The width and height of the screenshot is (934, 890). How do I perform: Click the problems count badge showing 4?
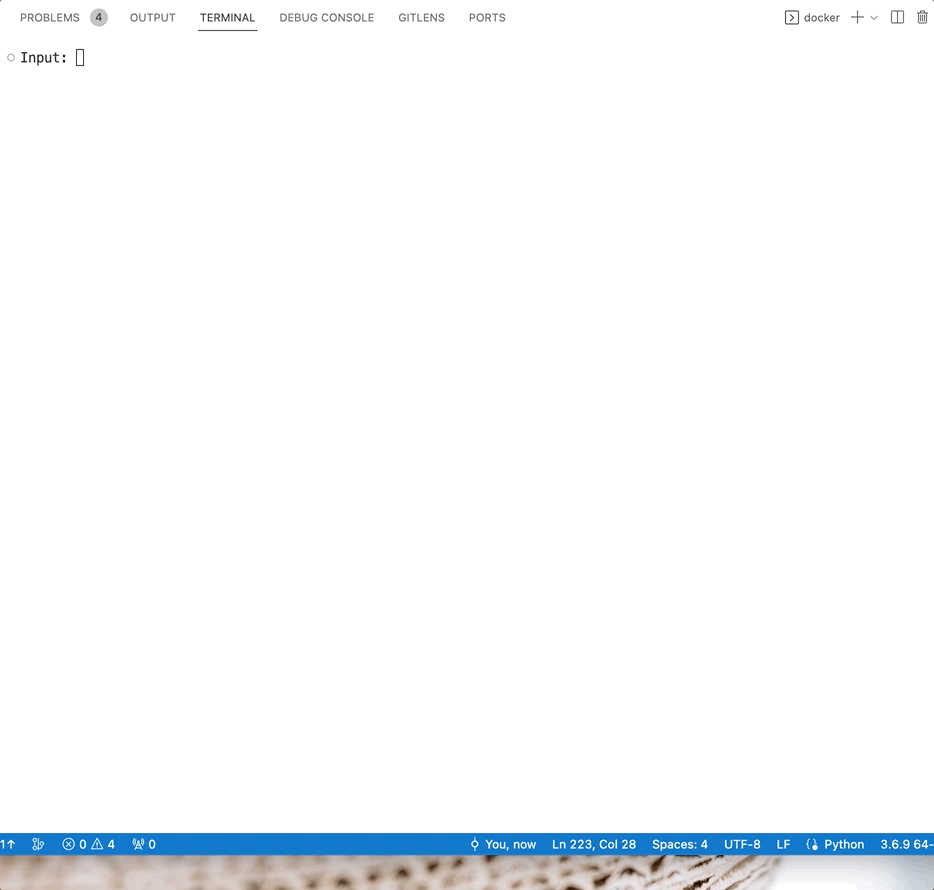(99, 18)
